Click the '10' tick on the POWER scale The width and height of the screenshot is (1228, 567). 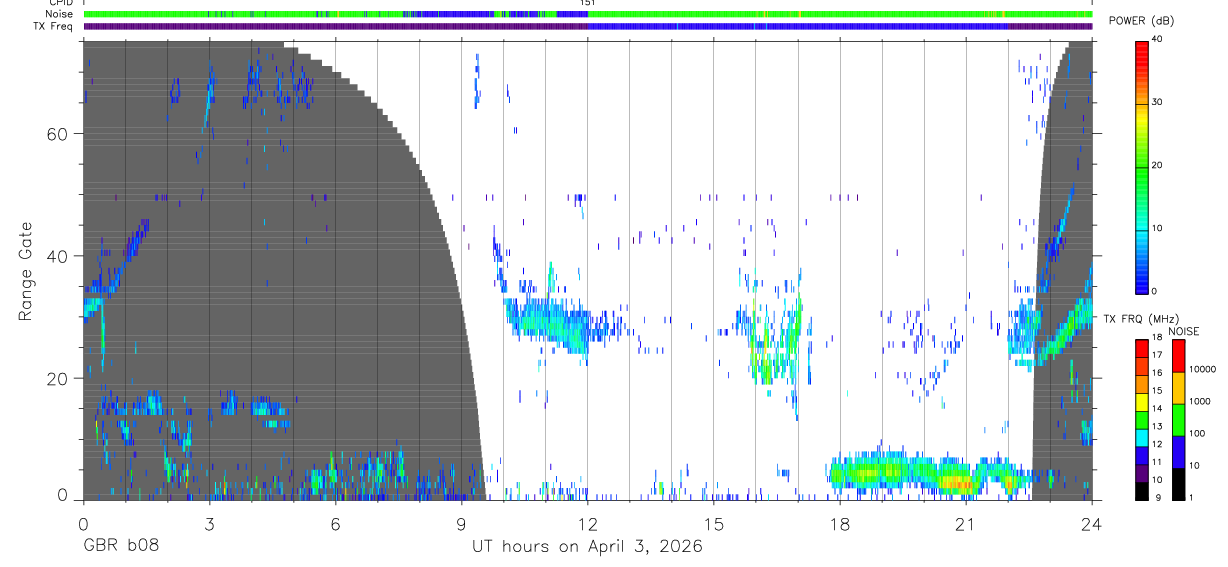pyautogui.click(x=1158, y=228)
